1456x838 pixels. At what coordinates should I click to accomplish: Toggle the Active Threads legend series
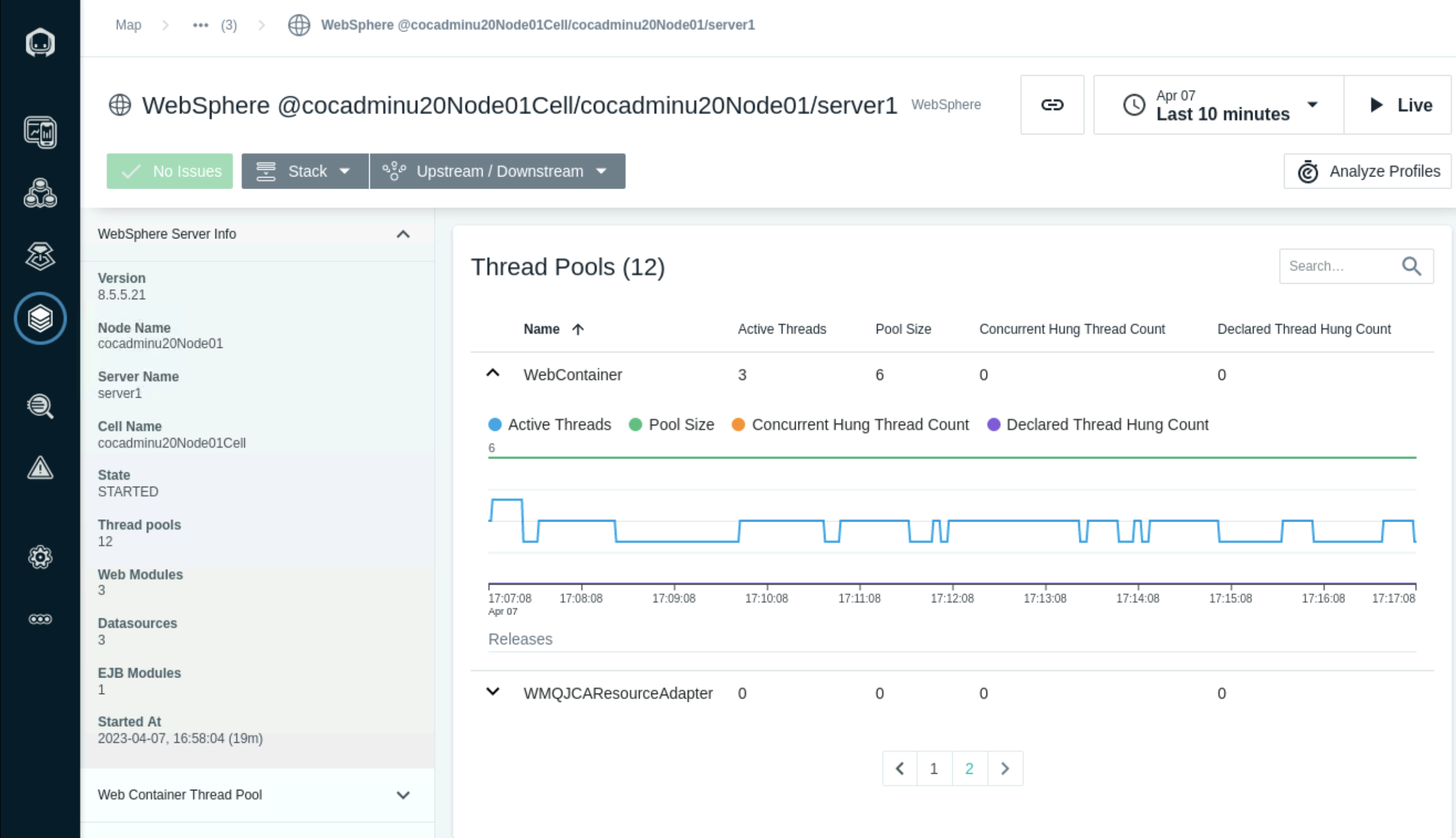(x=550, y=425)
